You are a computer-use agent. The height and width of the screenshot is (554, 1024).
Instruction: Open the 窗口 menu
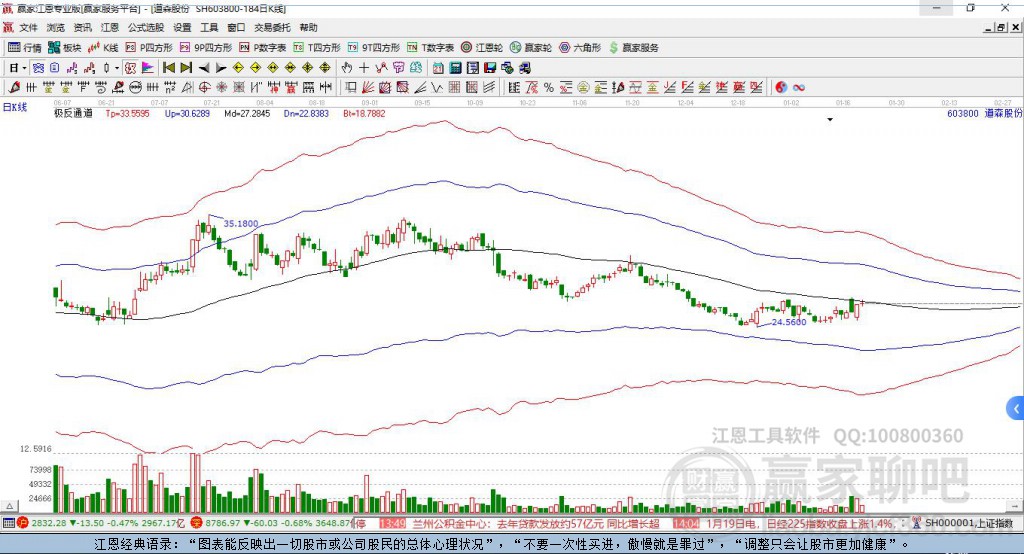click(x=236, y=27)
